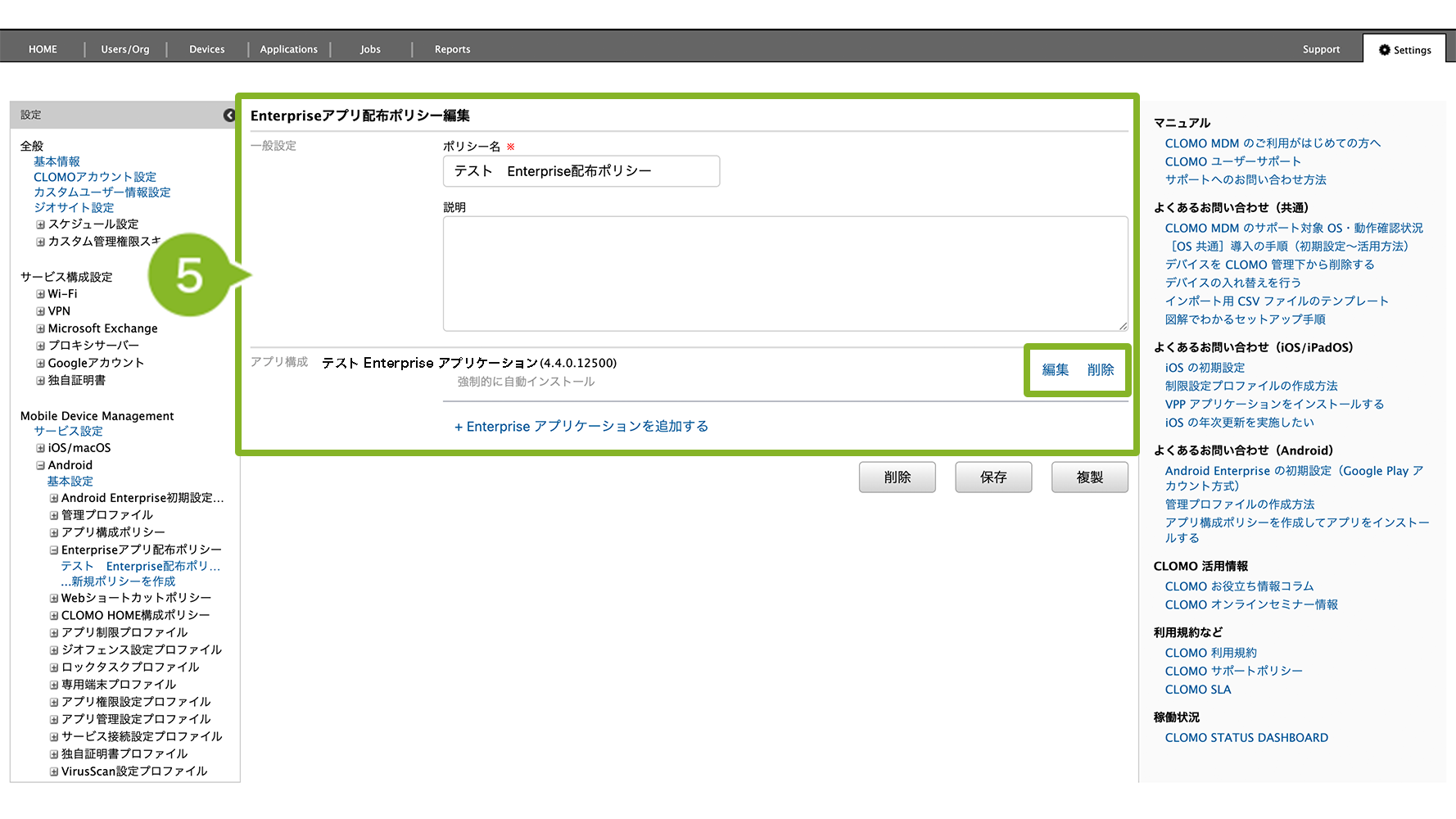Open Settings gear tab
The width and height of the screenshot is (1456, 819).
point(1404,50)
